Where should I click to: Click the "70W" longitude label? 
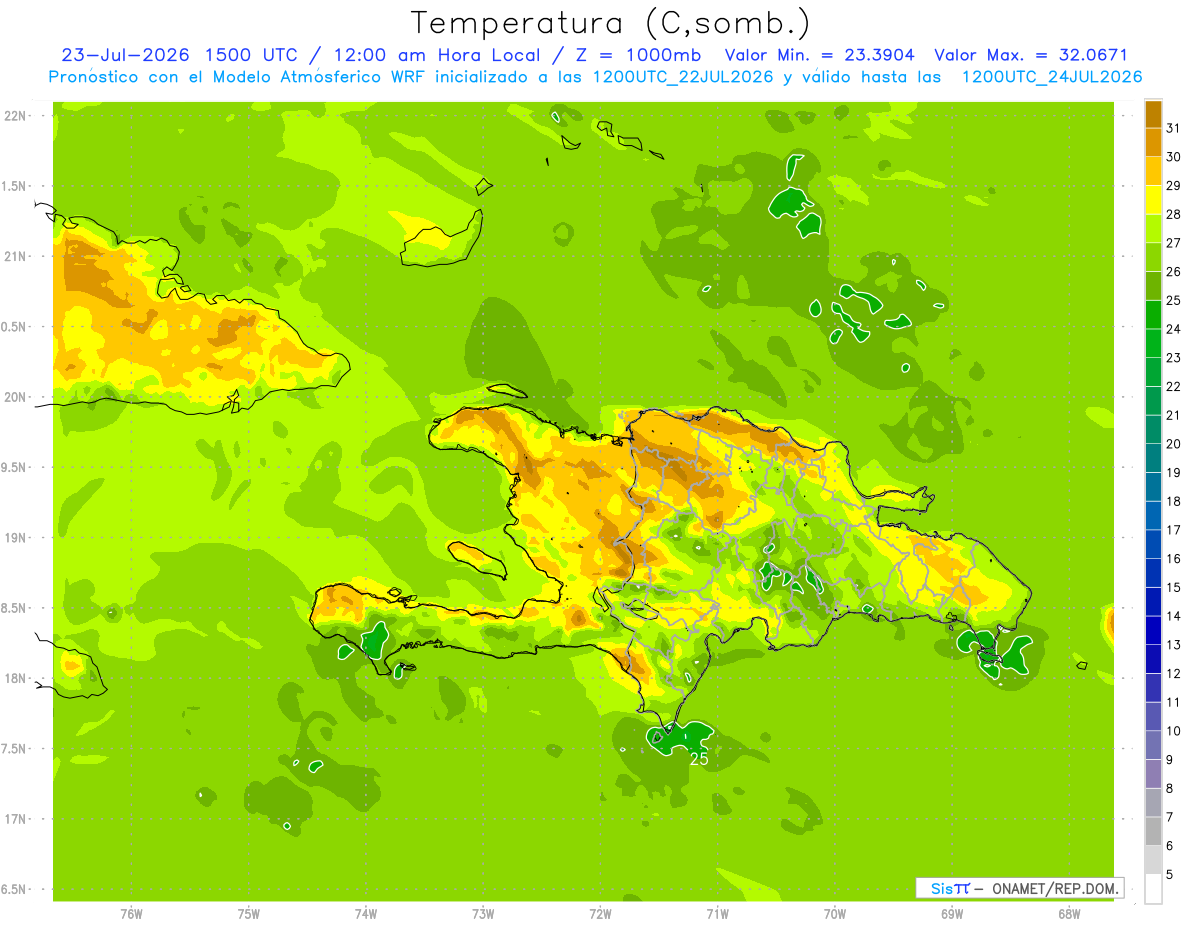coord(835,914)
